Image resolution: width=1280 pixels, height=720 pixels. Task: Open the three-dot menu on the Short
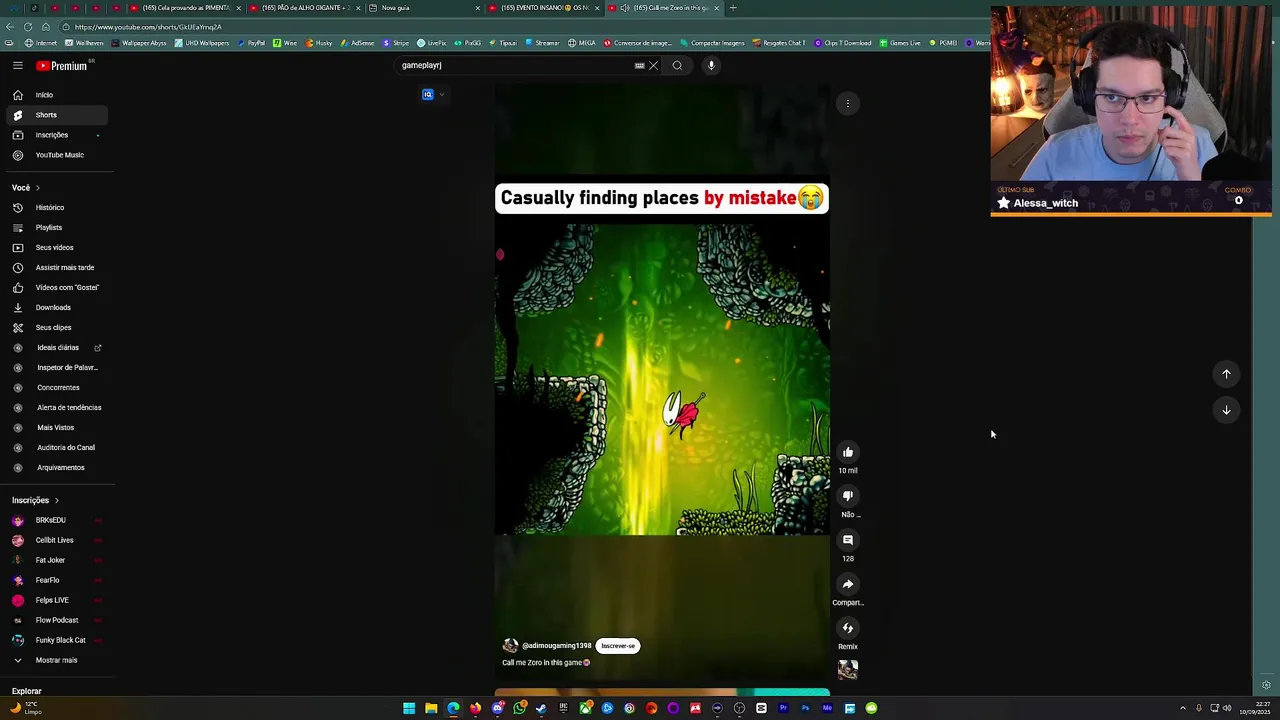pos(847,103)
